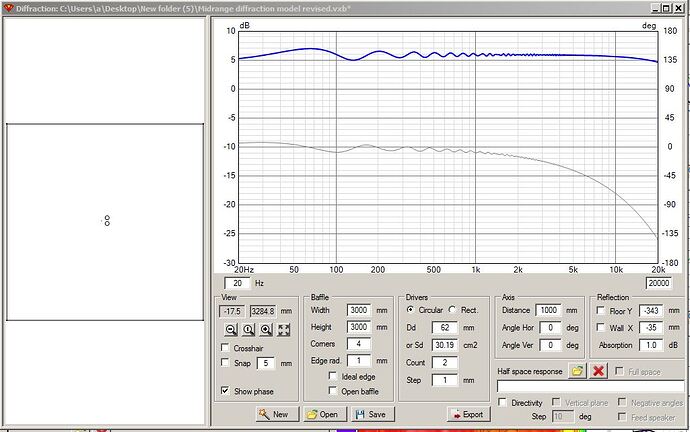Click the Corners input field
Image resolution: width=690 pixels, height=432 pixels.
pos(359,344)
